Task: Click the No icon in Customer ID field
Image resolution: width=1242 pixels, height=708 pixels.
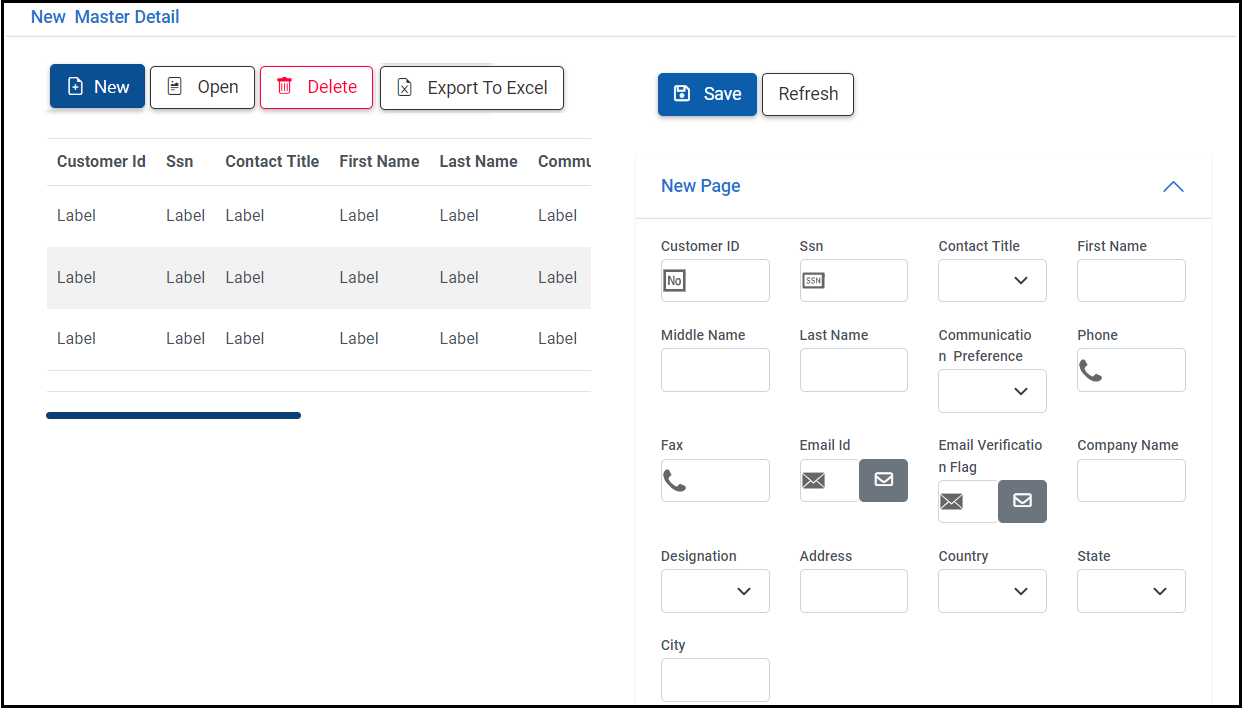Action: pos(675,281)
